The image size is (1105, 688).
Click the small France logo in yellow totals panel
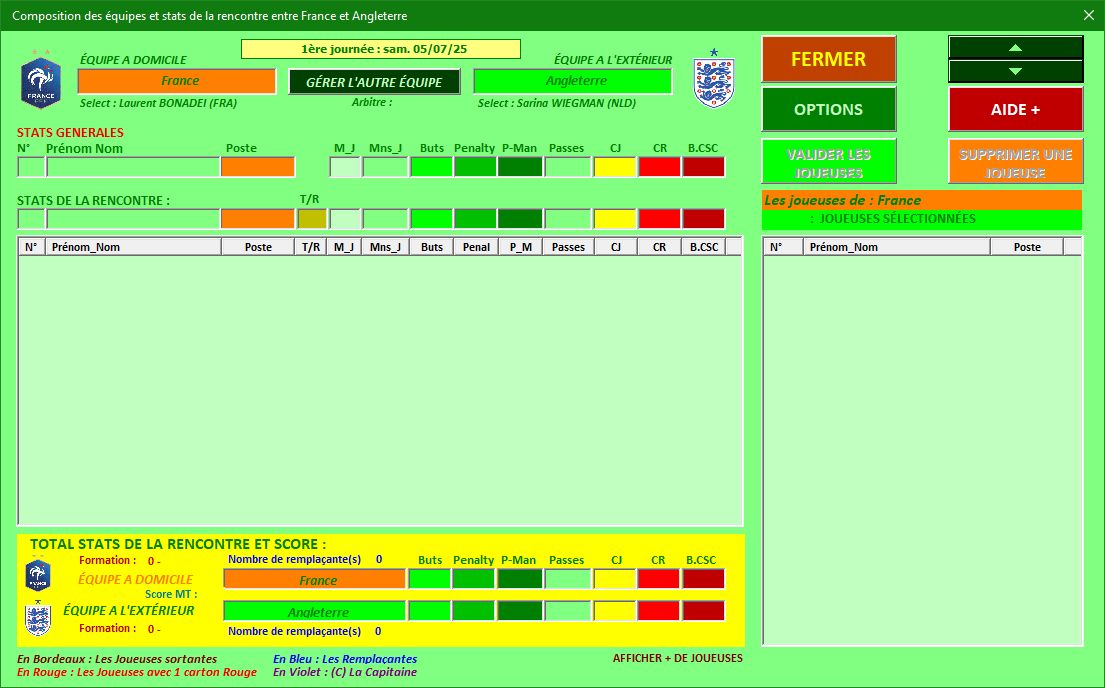click(x=38, y=576)
